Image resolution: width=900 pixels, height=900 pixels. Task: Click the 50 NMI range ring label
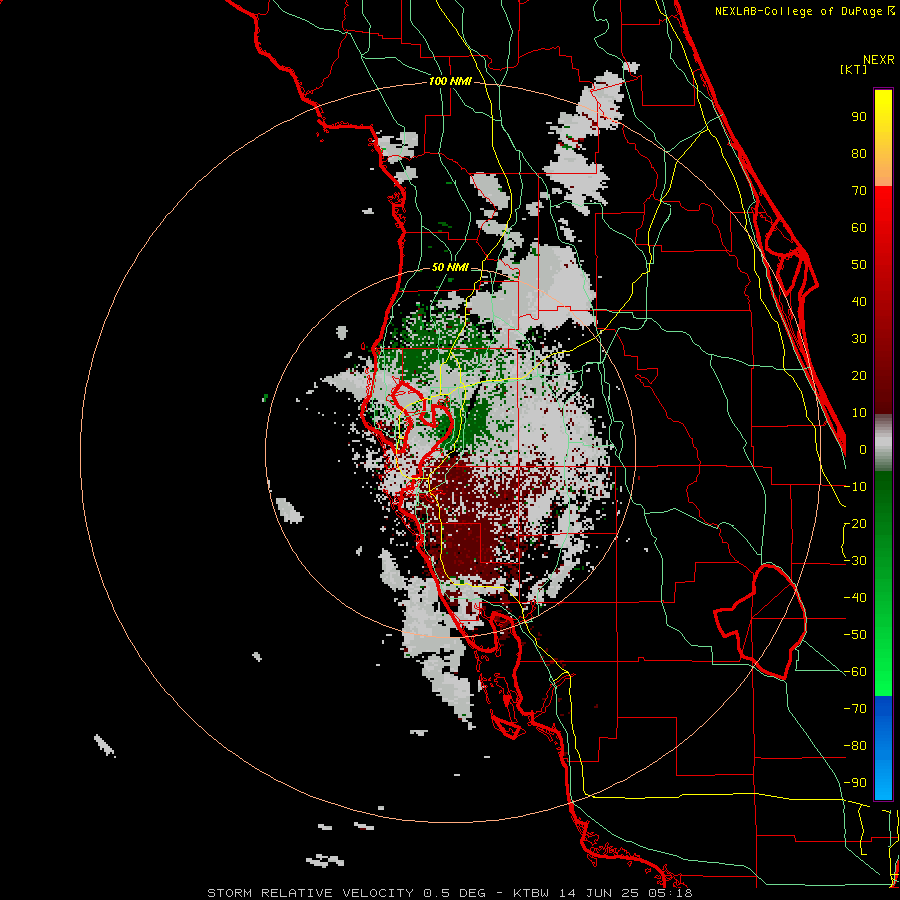[x=450, y=267]
